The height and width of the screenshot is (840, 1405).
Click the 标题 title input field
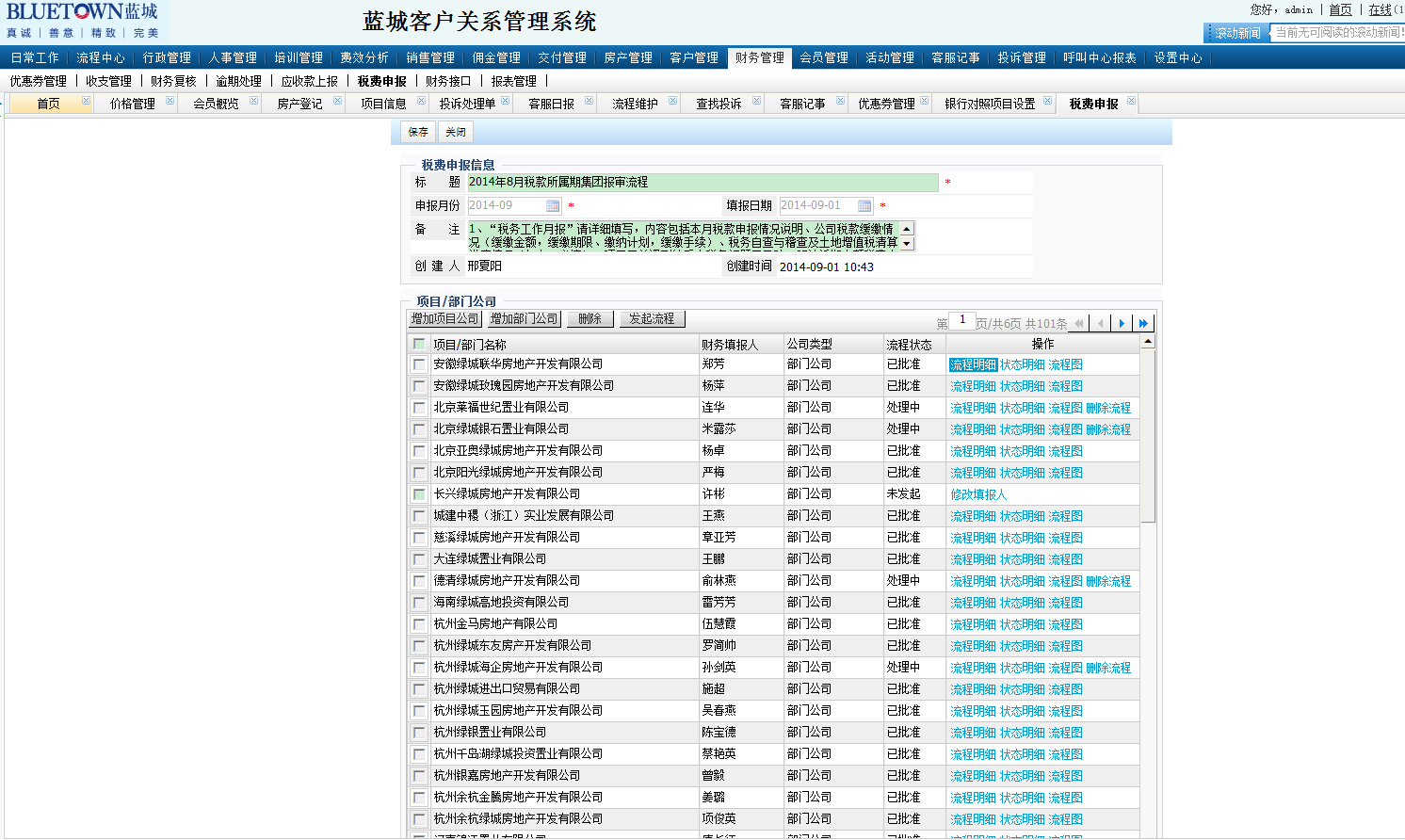point(702,183)
